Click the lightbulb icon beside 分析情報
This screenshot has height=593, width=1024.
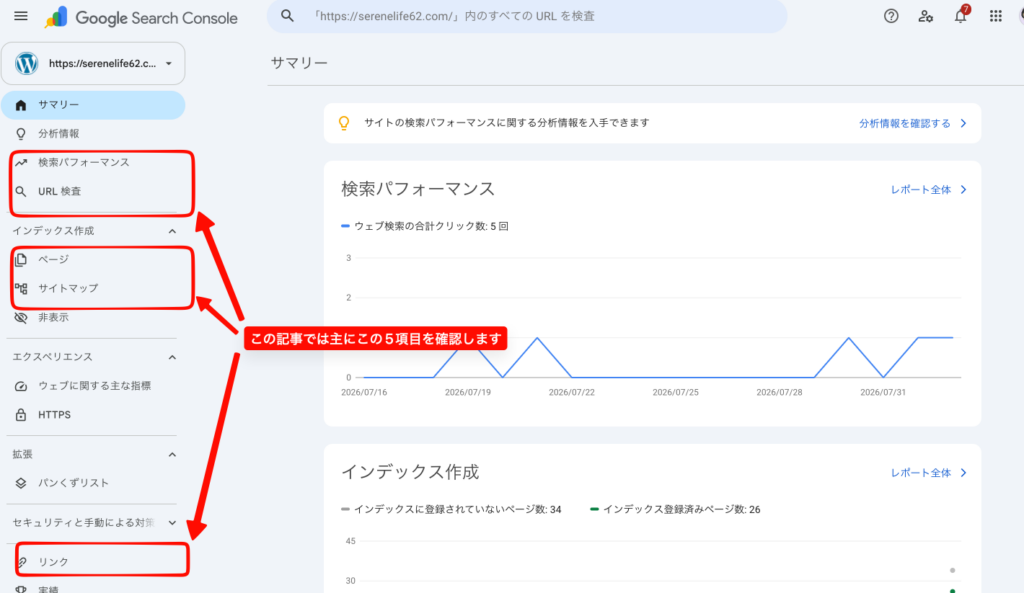[21, 134]
